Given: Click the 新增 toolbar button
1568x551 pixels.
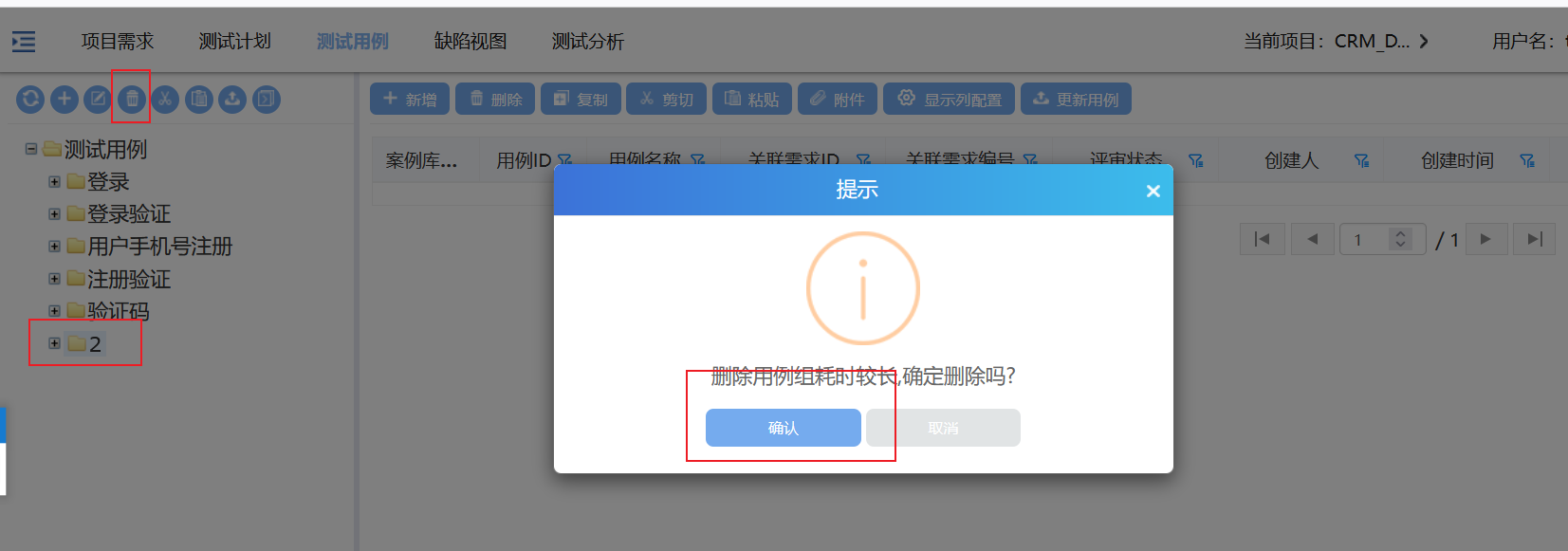Looking at the screenshot, I should [410, 99].
